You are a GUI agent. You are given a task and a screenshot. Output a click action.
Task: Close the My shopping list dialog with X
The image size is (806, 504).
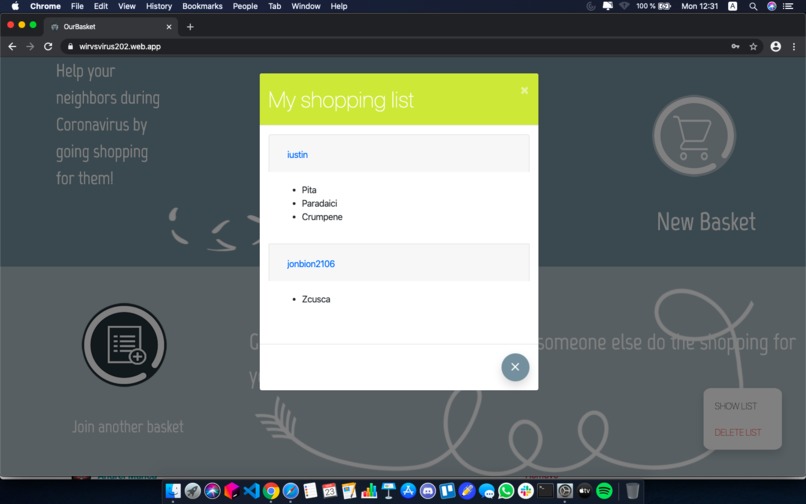coord(524,91)
